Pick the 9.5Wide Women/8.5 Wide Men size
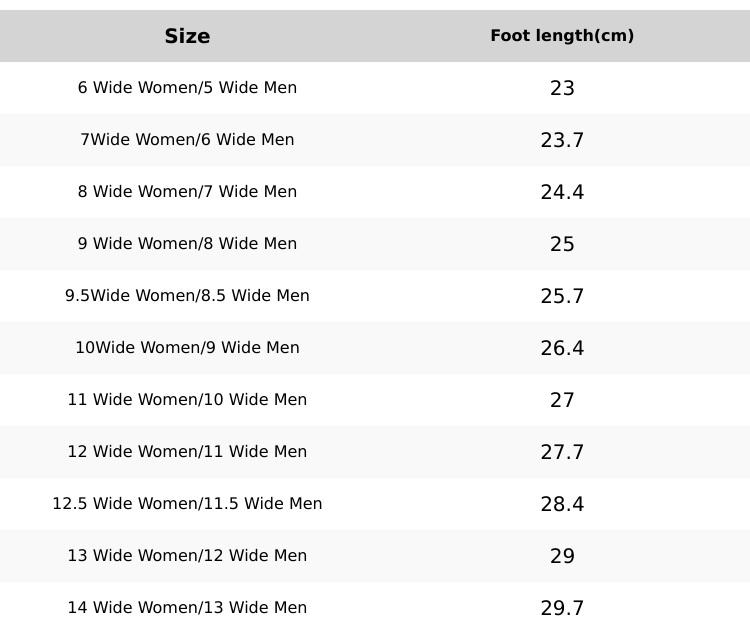750x634 pixels. tap(187, 296)
